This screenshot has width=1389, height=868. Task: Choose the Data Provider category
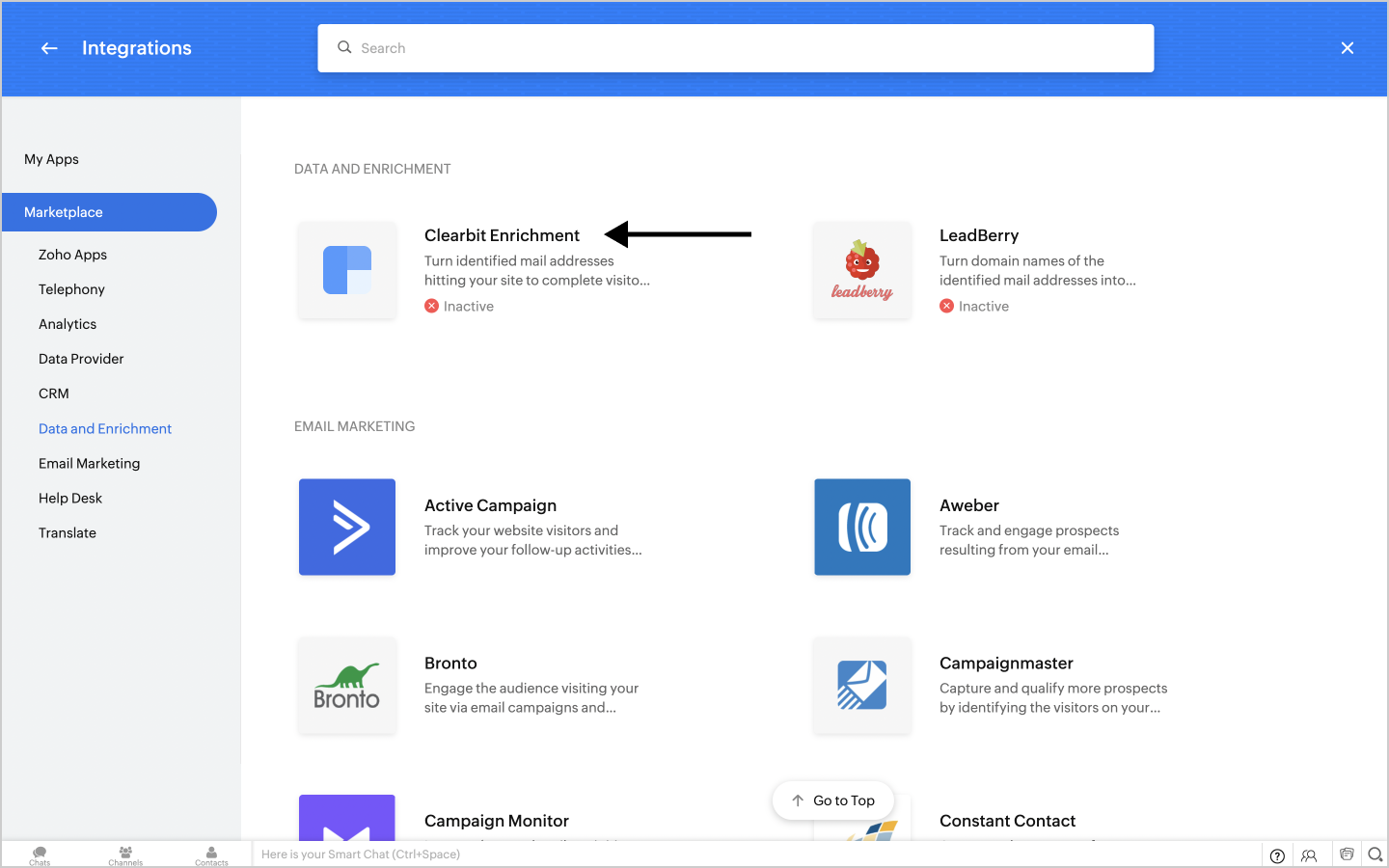(x=81, y=359)
